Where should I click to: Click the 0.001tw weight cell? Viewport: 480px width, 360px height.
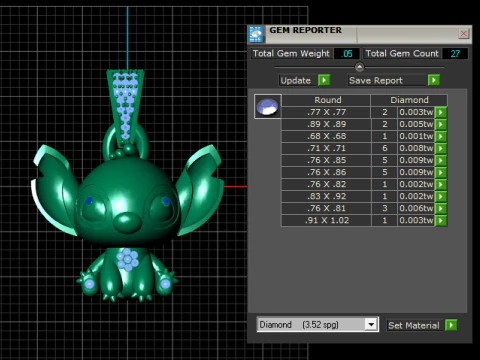416,136
